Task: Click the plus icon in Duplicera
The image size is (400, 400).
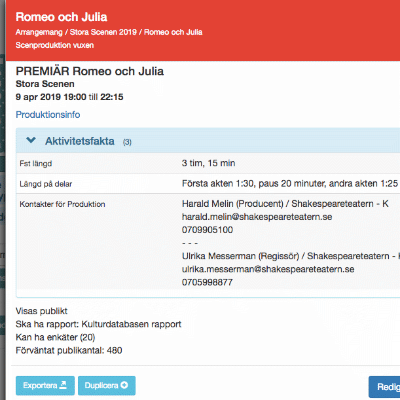Action: (124, 385)
